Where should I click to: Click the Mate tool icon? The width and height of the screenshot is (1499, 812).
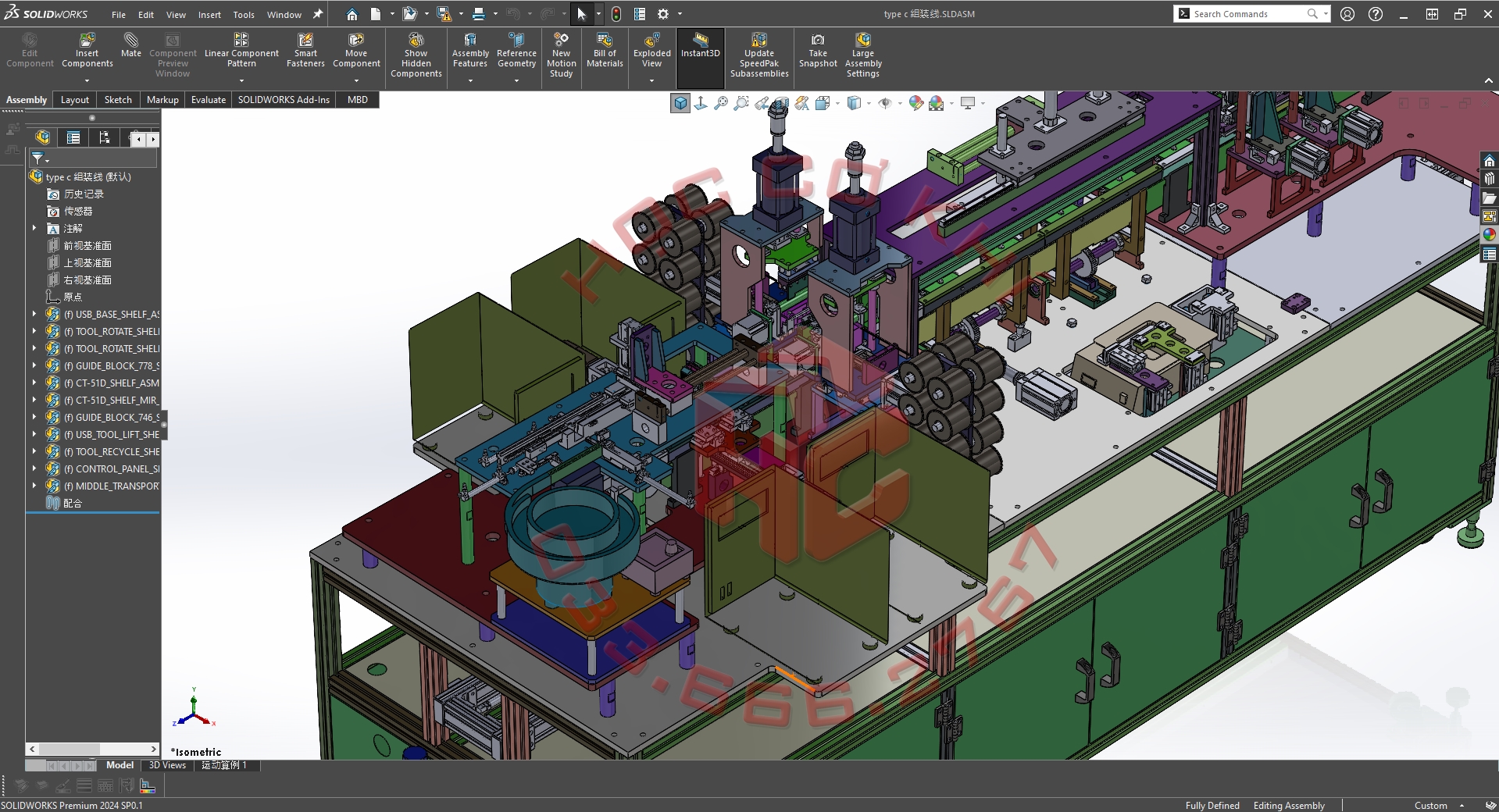point(130,45)
